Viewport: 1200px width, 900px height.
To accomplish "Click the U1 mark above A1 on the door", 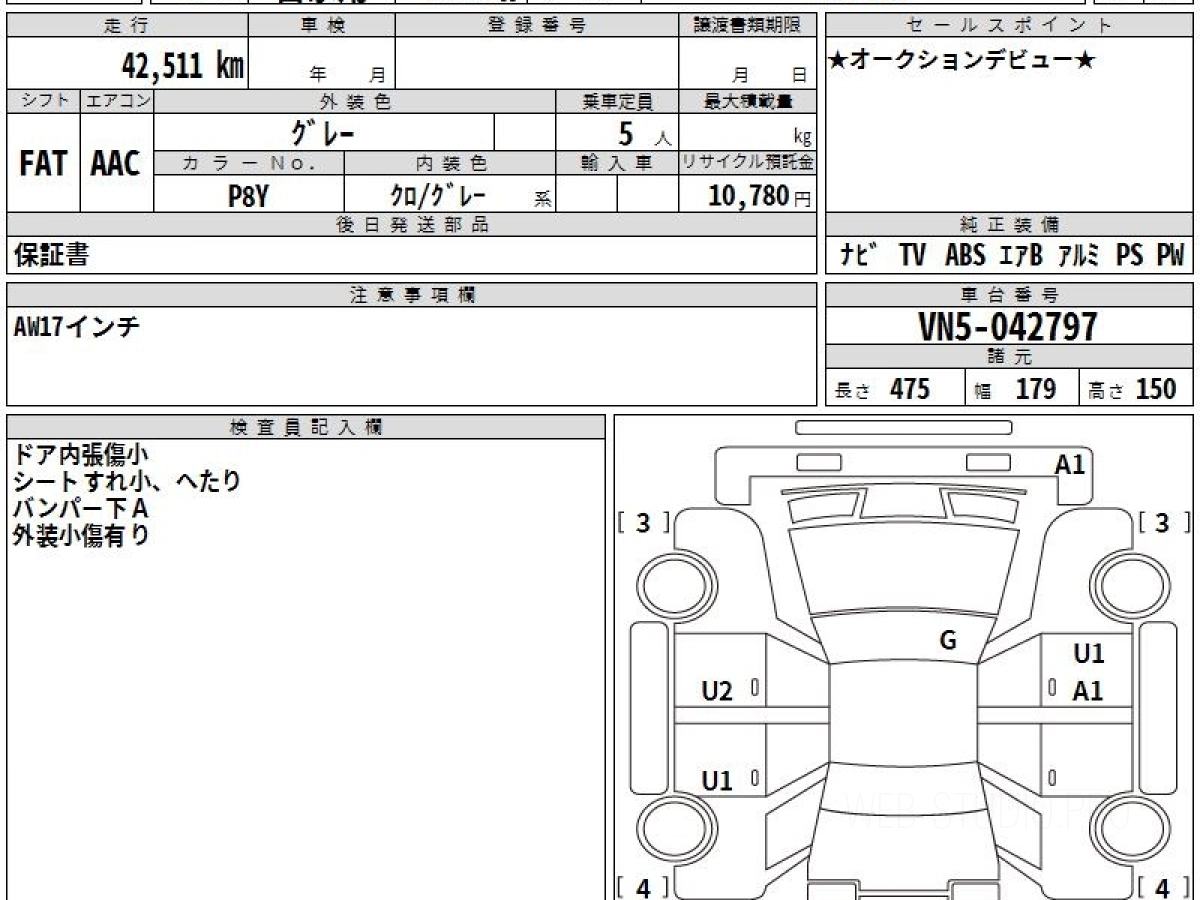I will [x=1088, y=654].
